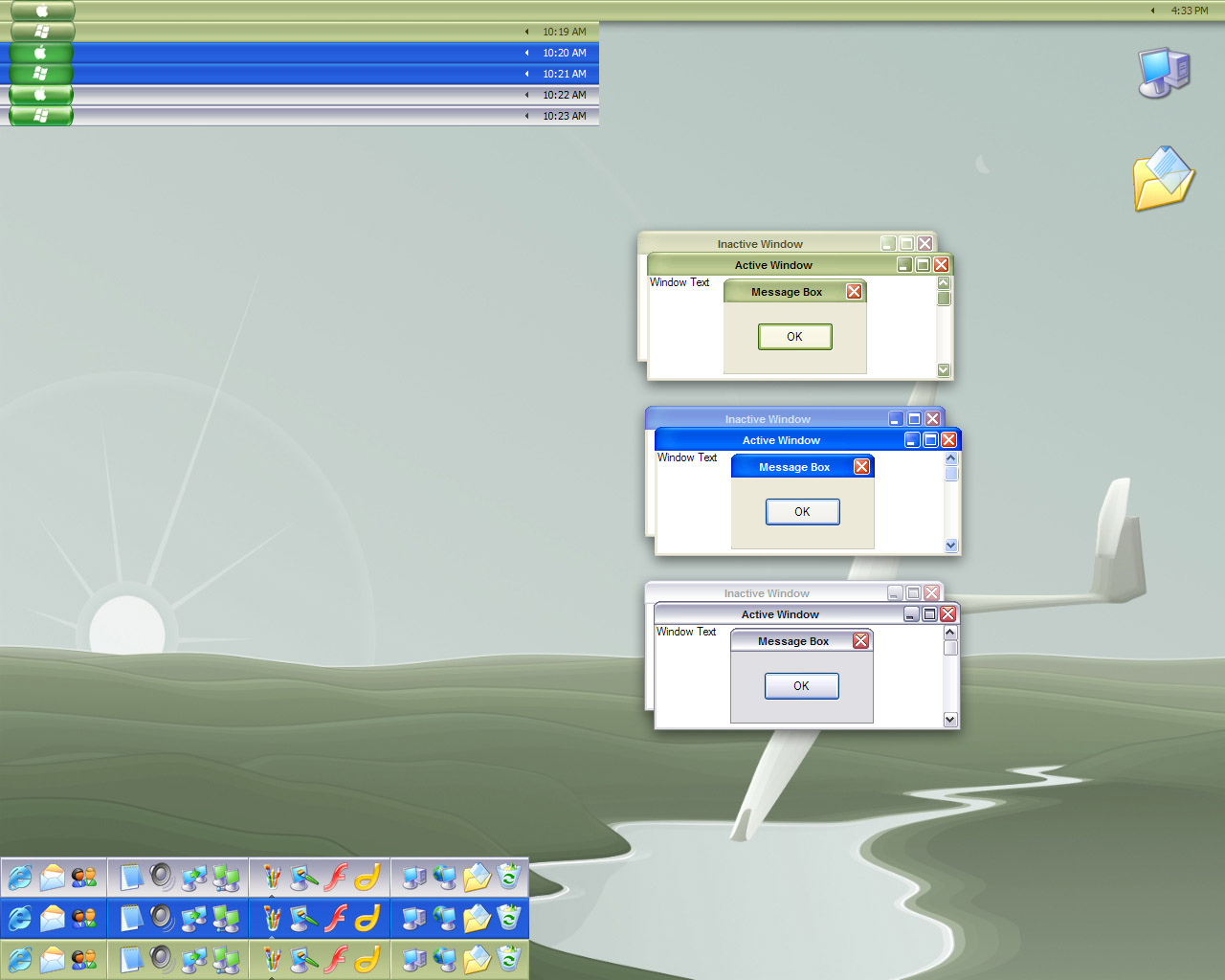The width and height of the screenshot is (1225, 980).
Task: Open My Computer icon in the blue row
Action: tap(414, 918)
